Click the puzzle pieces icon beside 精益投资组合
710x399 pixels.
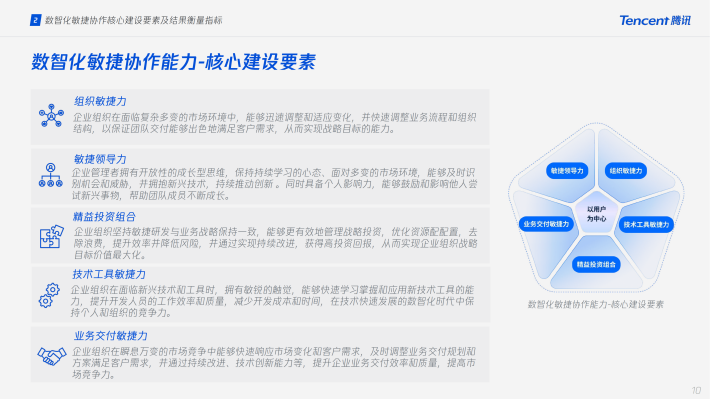tap(51, 236)
